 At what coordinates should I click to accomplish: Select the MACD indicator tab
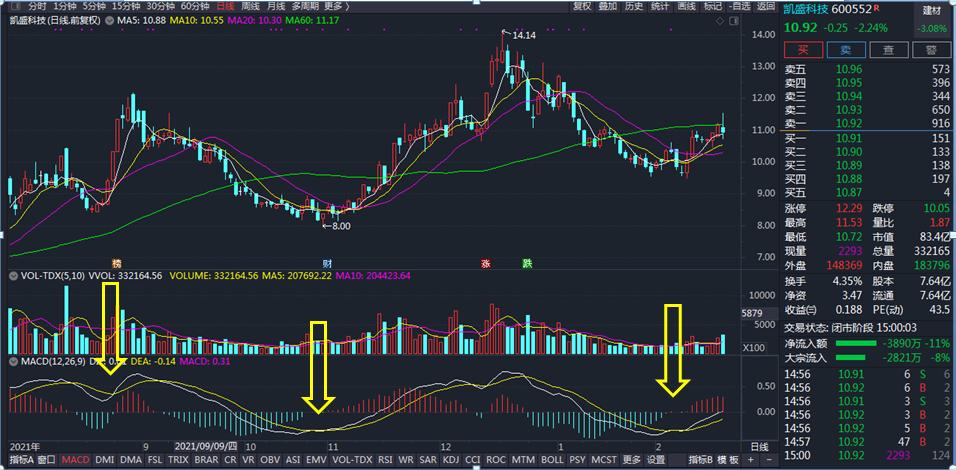pos(76,459)
